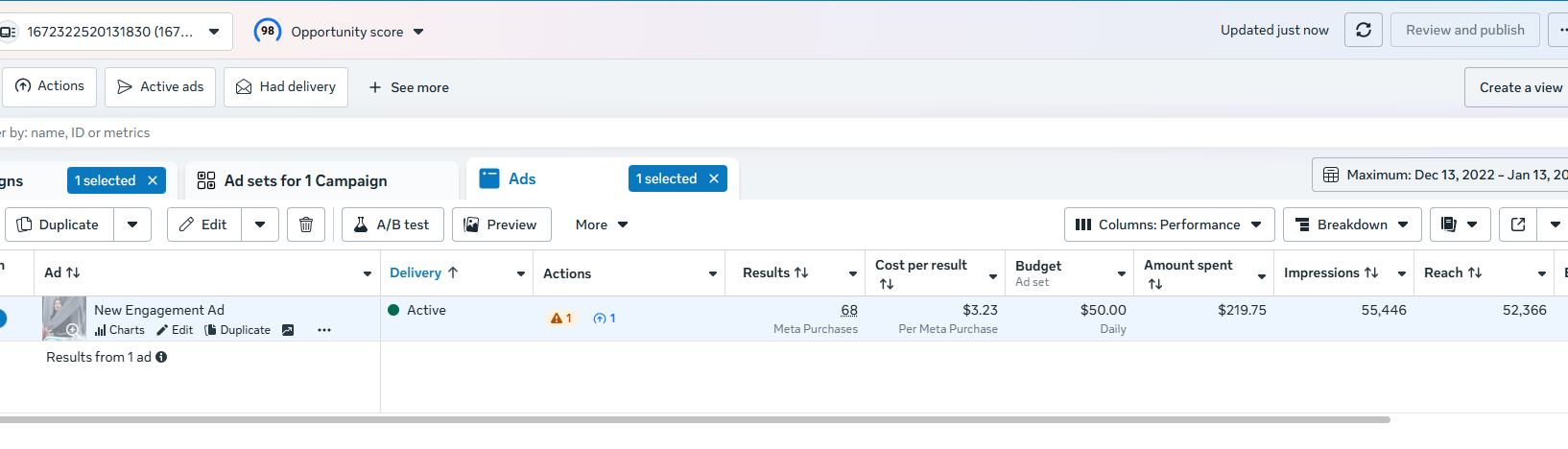
Task: Open Charts for New Engagement Ad
Action: coord(120,330)
